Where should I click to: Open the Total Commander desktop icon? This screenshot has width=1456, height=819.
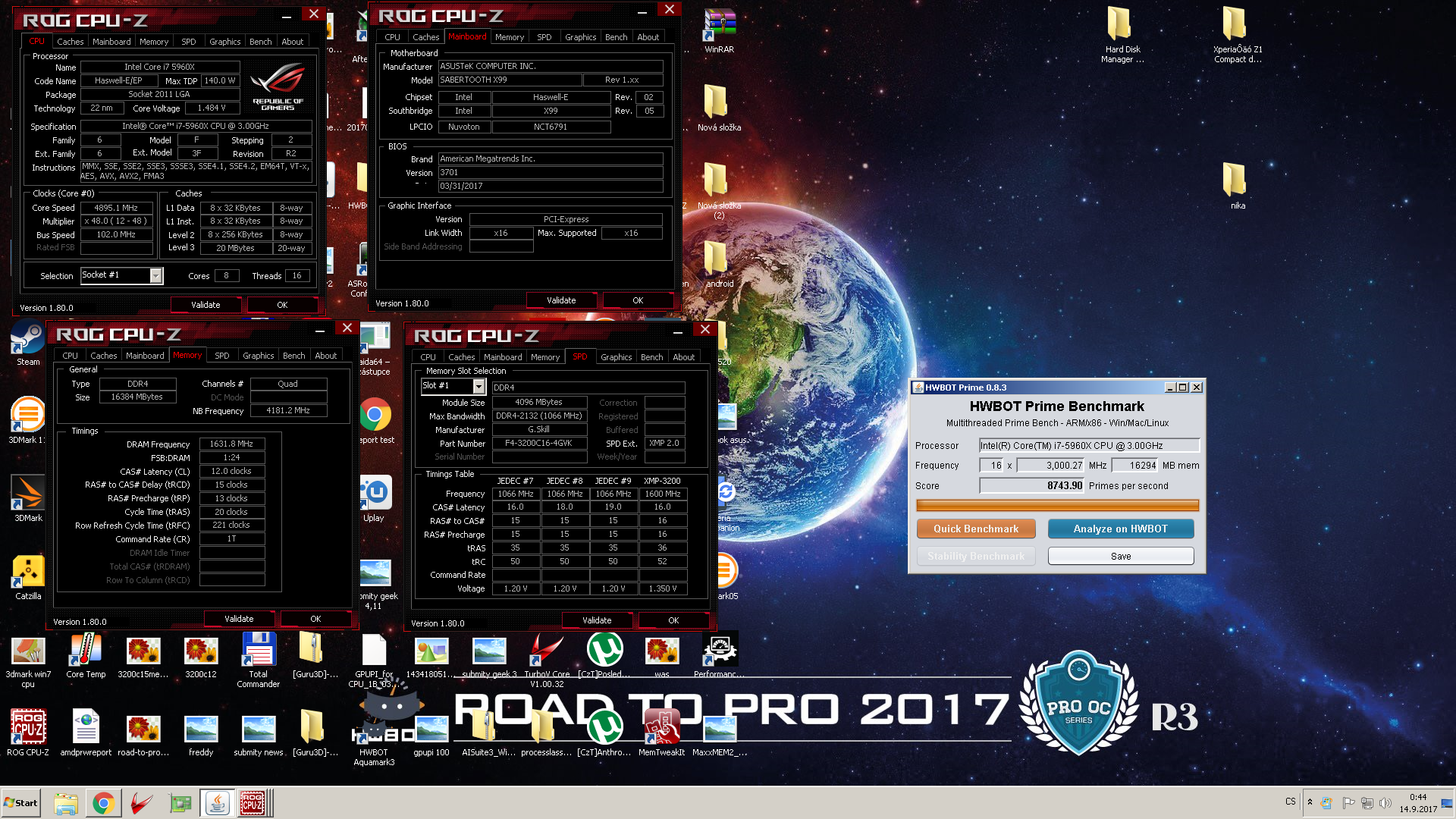pos(258,660)
